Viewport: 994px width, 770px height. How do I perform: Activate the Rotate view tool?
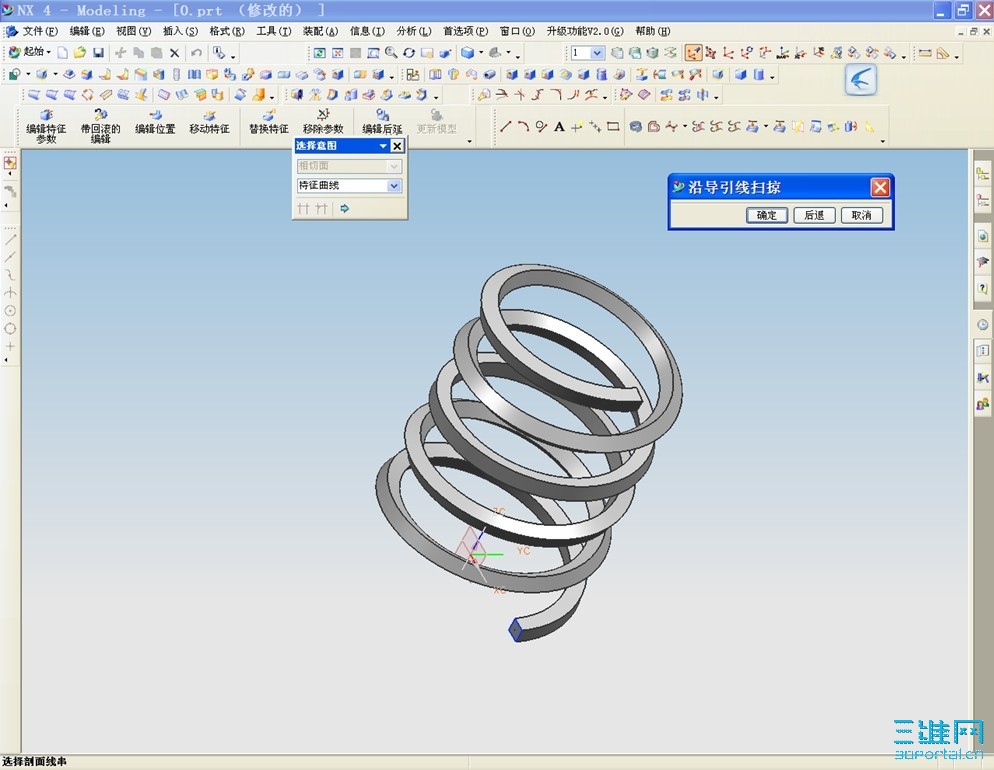(x=409, y=53)
